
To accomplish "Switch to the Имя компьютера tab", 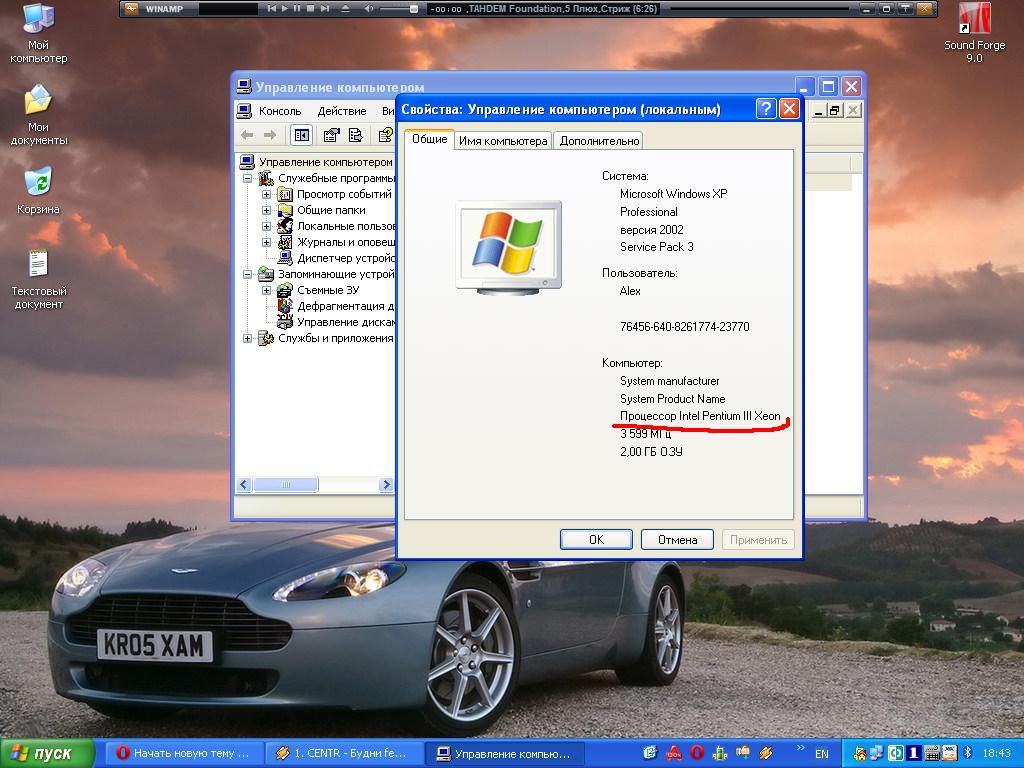I will coord(503,141).
